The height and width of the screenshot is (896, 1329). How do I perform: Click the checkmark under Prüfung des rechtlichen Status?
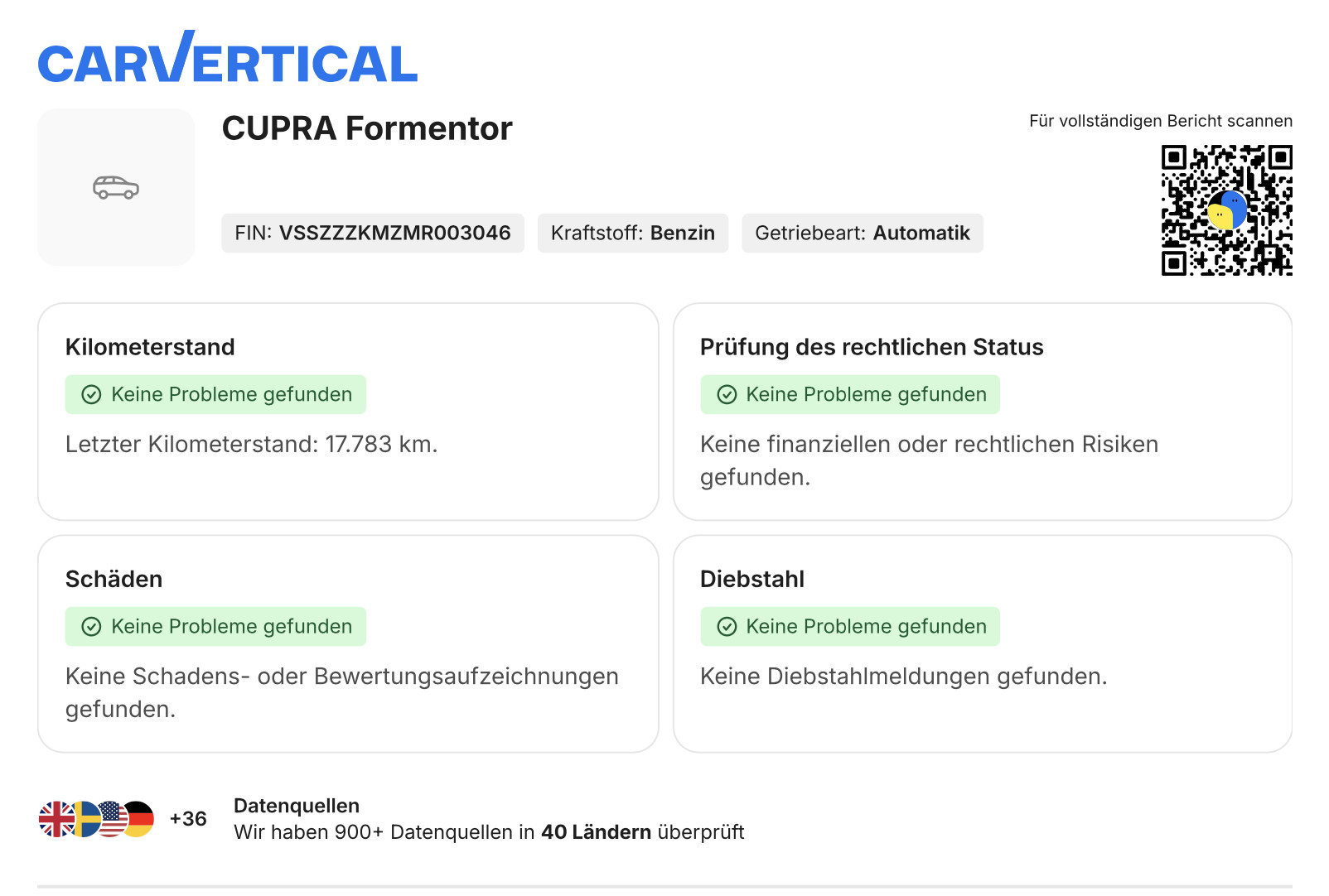(x=727, y=395)
